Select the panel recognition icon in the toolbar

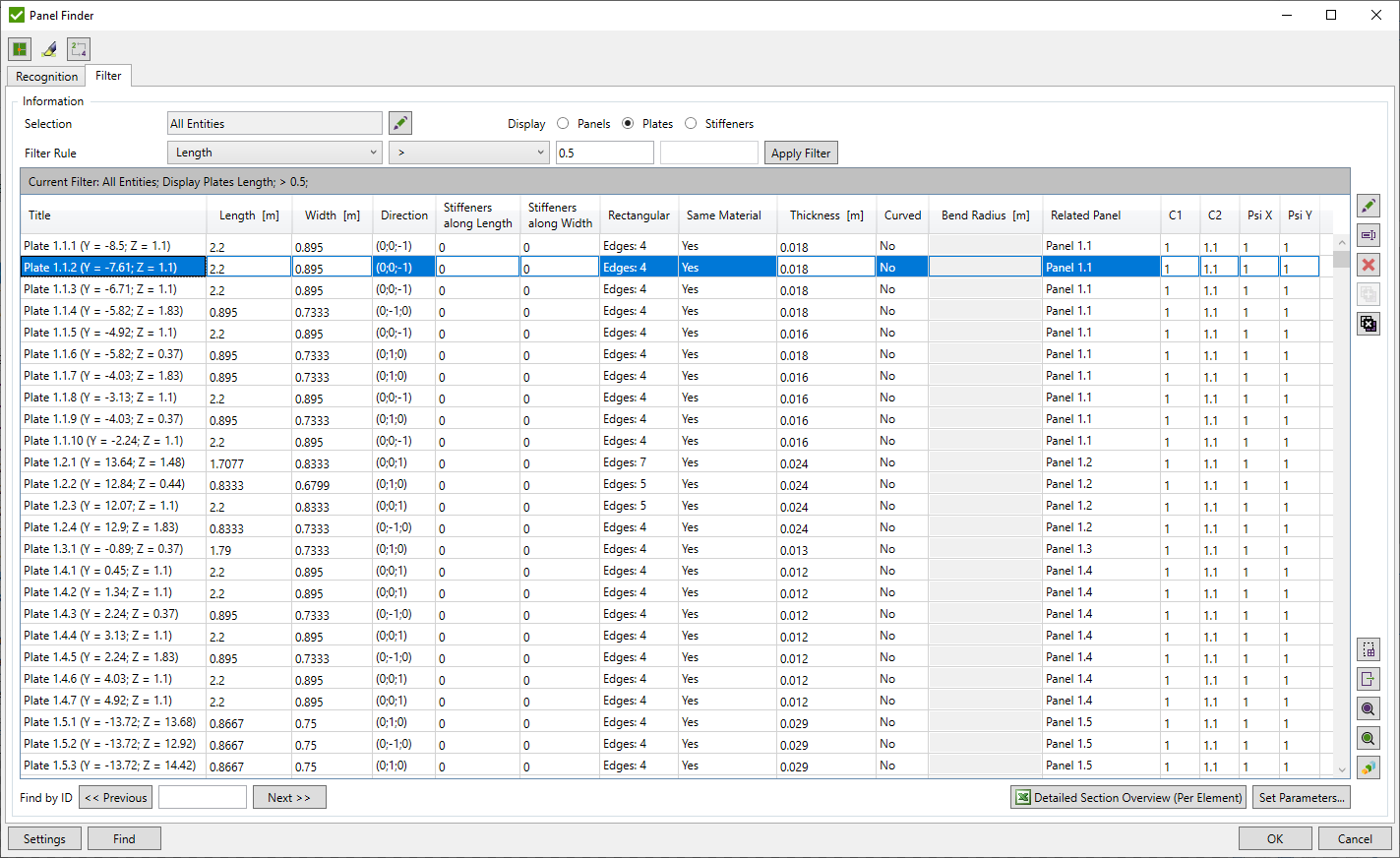pyautogui.click(x=20, y=48)
